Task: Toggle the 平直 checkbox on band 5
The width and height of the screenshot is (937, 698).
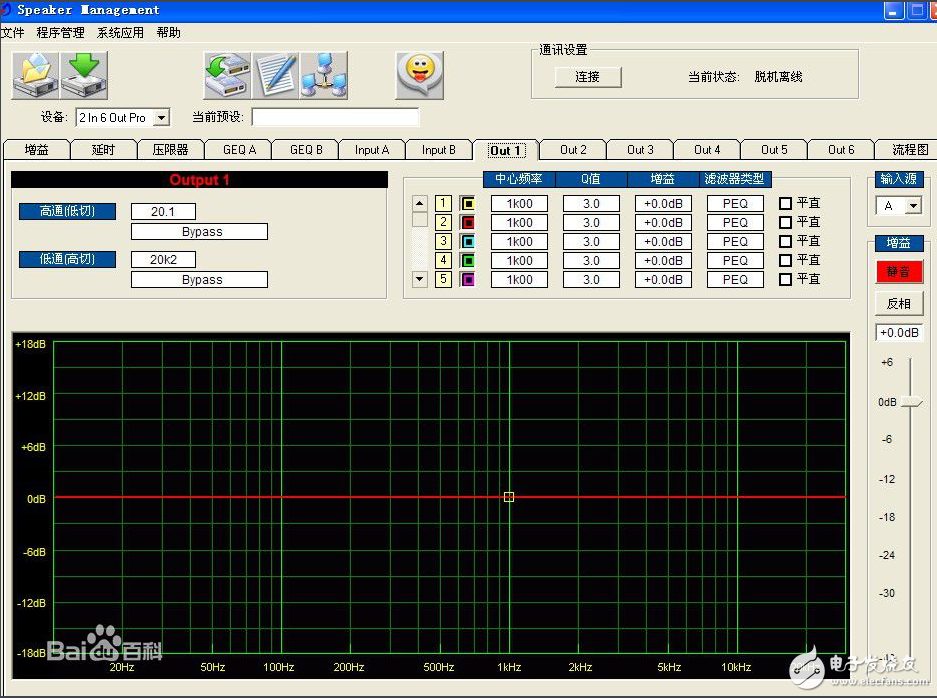Action: (786, 280)
